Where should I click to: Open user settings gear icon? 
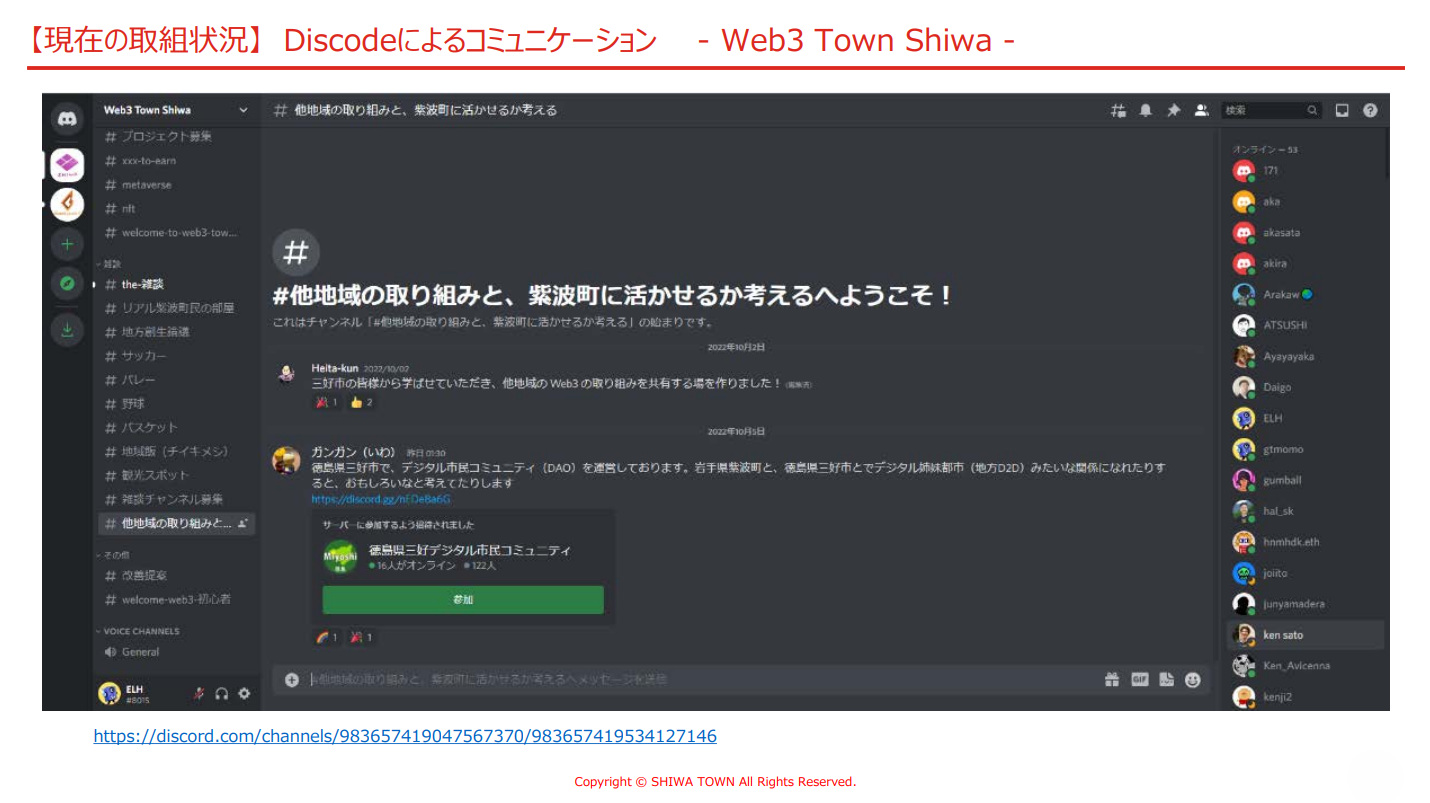(244, 693)
